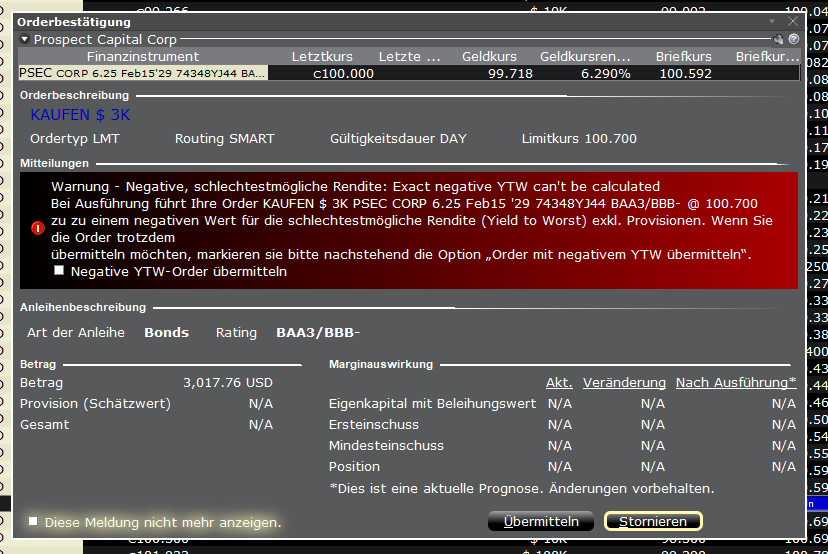Collapse the Prospect Capital Corp section
The image size is (828, 554).
pos(24,39)
